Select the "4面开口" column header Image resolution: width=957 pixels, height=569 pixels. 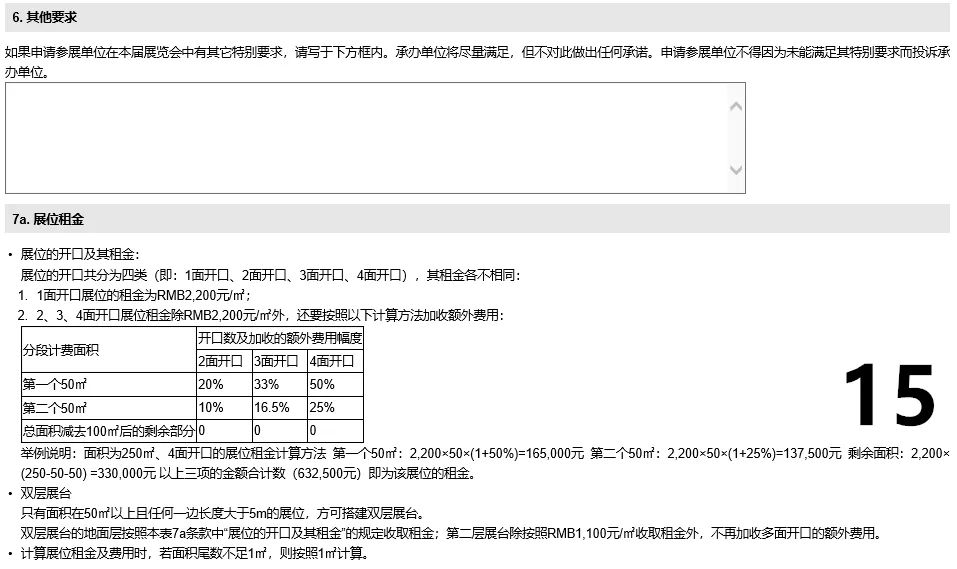point(334,361)
